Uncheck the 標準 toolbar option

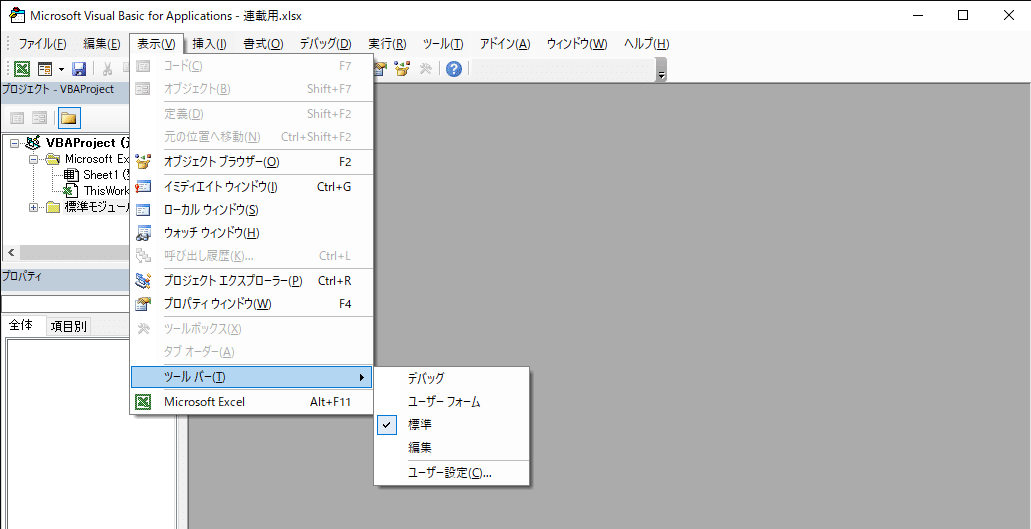tap(452, 425)
